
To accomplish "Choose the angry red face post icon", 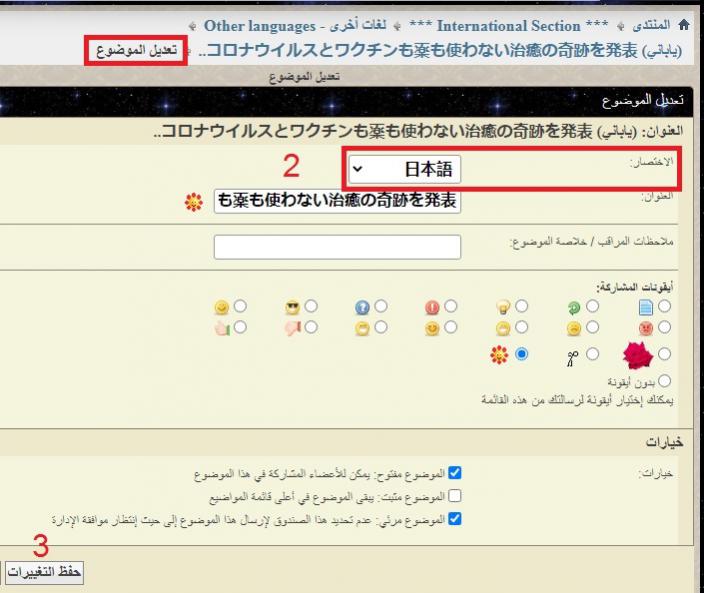I will pos(645,329).
